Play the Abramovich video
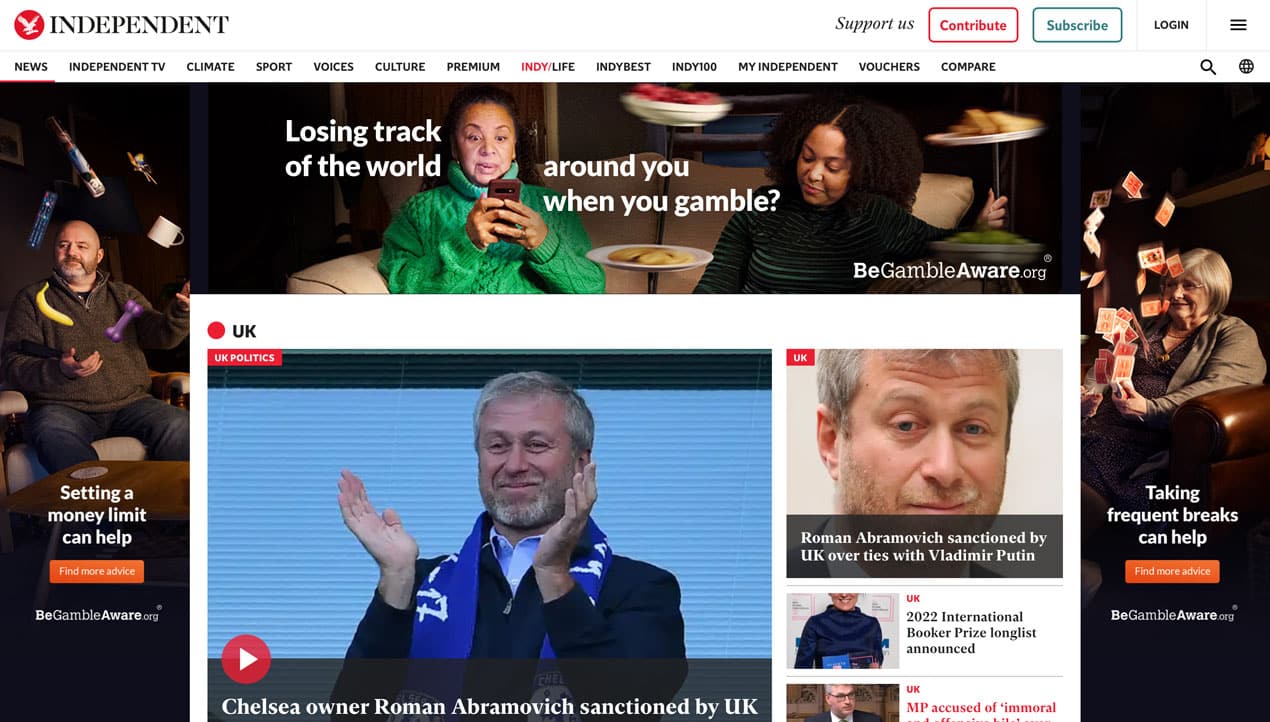 (x=246, y=659)
